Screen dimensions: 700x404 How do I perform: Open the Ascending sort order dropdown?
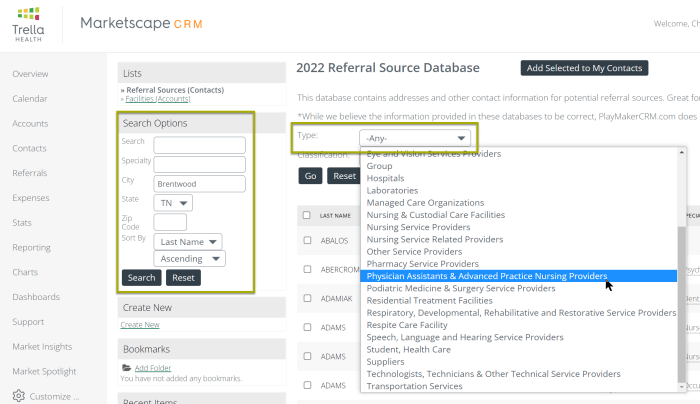[190, 259]
